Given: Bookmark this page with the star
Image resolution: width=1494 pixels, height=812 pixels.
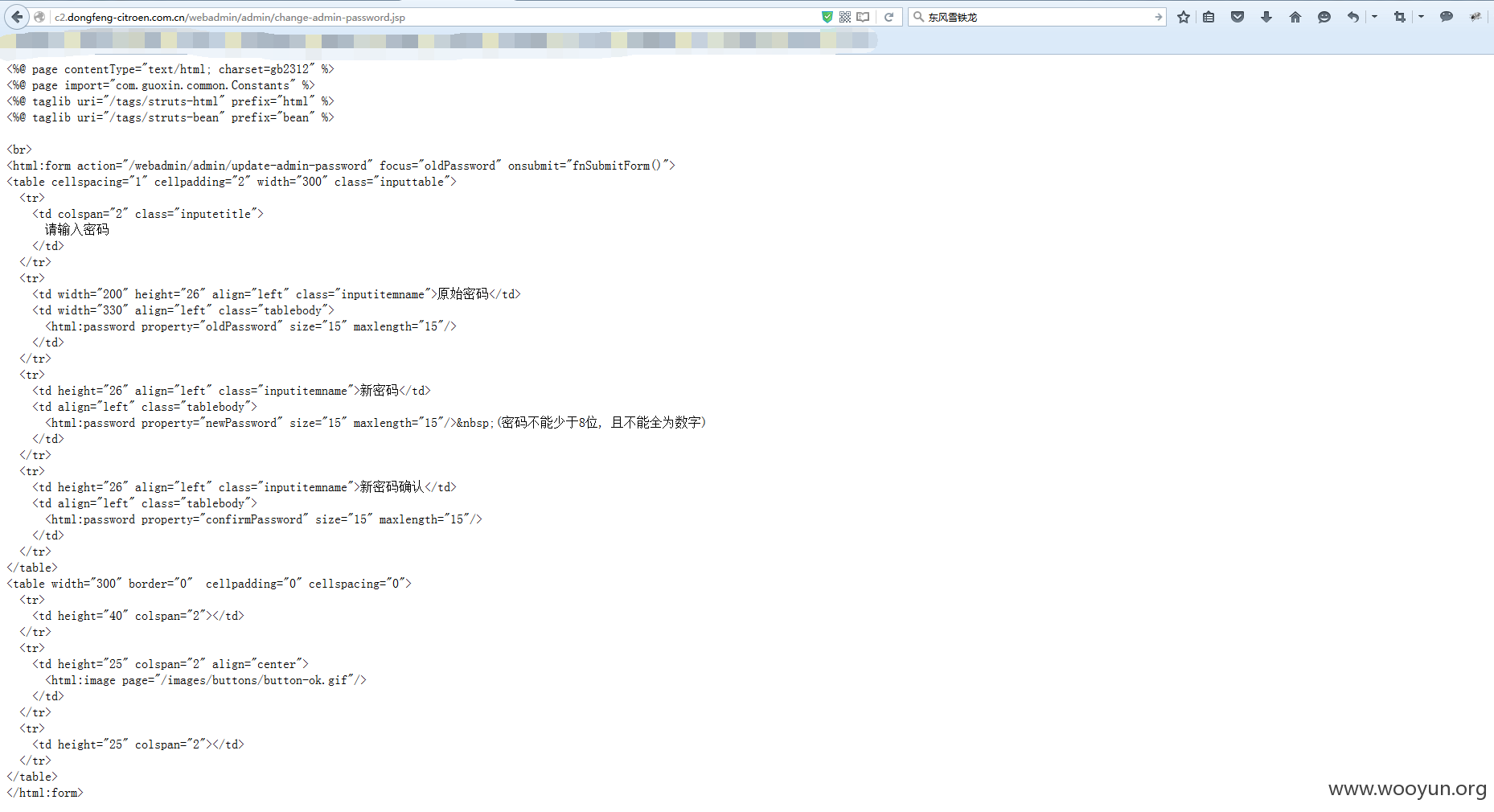Looking at the screenshot, I should (x=1184, y=17).
